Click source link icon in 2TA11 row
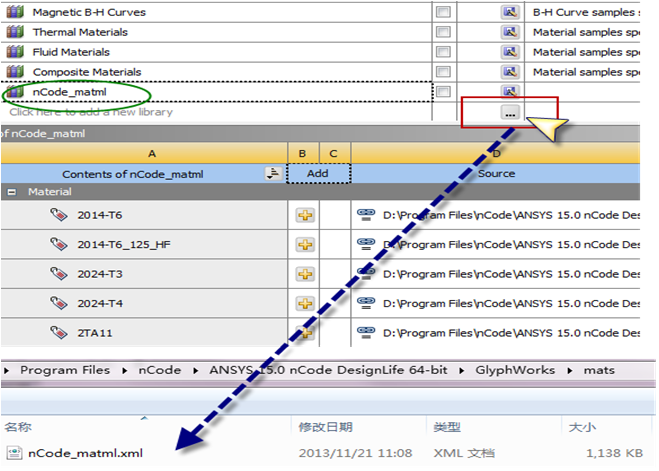Viewport: 659px width, 471px height. (366, 332)
